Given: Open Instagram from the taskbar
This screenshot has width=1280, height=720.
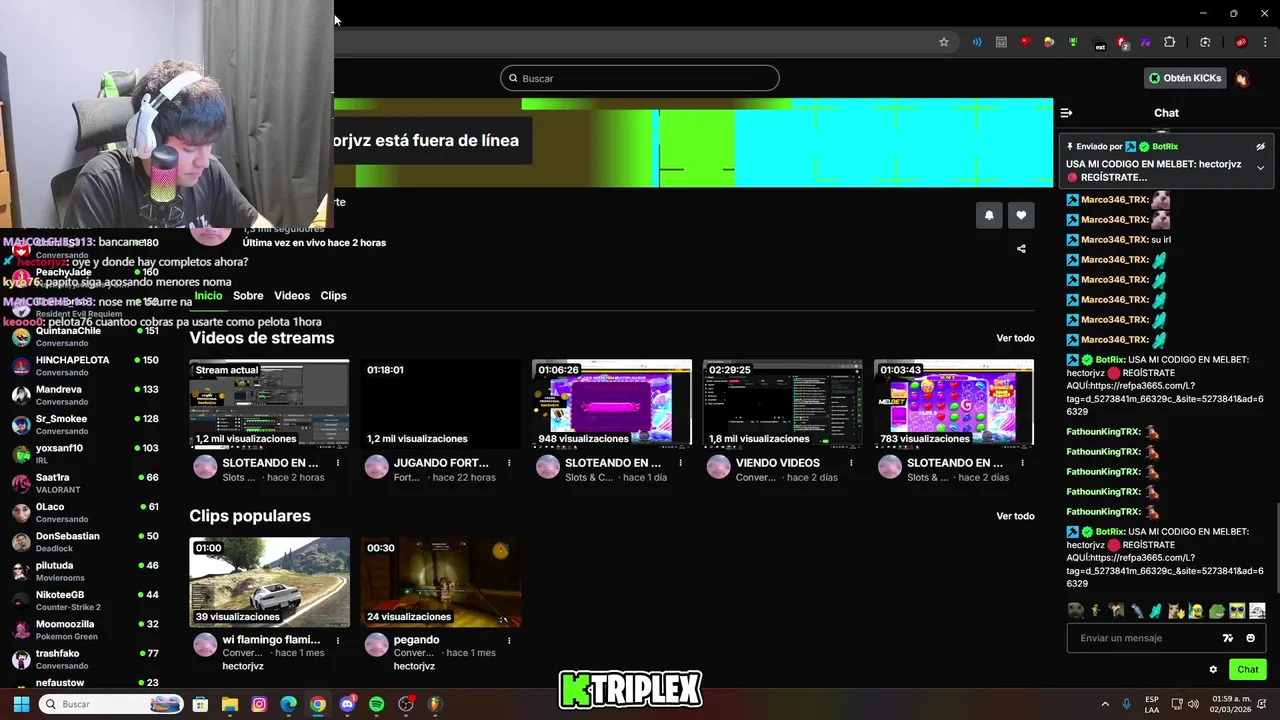Looking at the screenshot, I should click(x=259, y=704).
